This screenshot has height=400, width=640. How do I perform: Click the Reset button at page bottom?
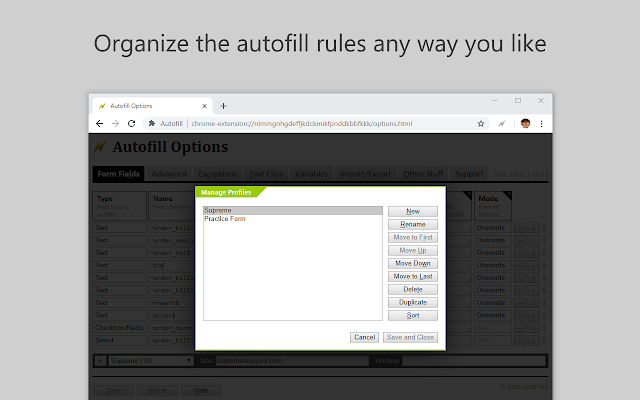pyautogui.click(x=157, y=391)
